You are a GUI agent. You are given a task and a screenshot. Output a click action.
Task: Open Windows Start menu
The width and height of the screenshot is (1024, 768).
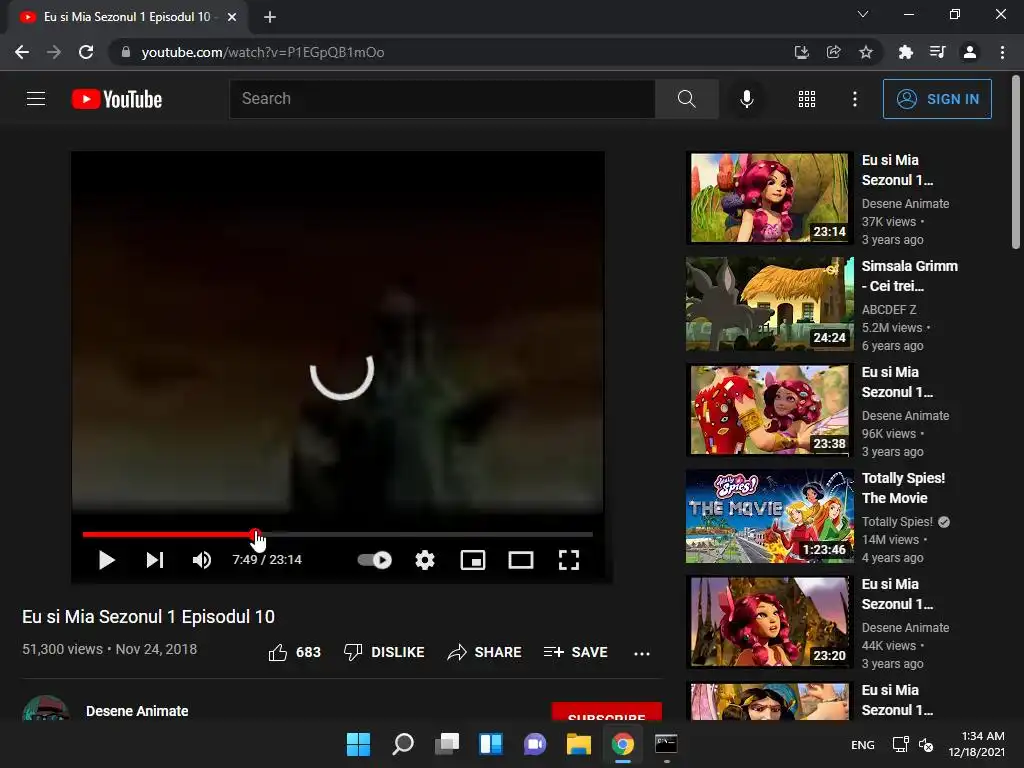358,744
